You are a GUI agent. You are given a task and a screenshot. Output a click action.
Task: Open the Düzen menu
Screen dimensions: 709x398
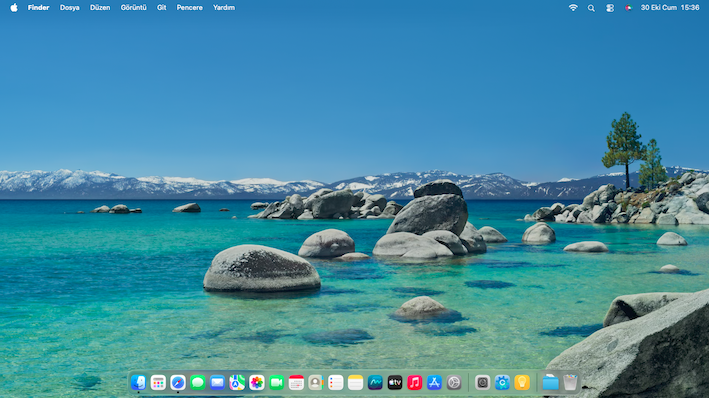coord(100,8)
